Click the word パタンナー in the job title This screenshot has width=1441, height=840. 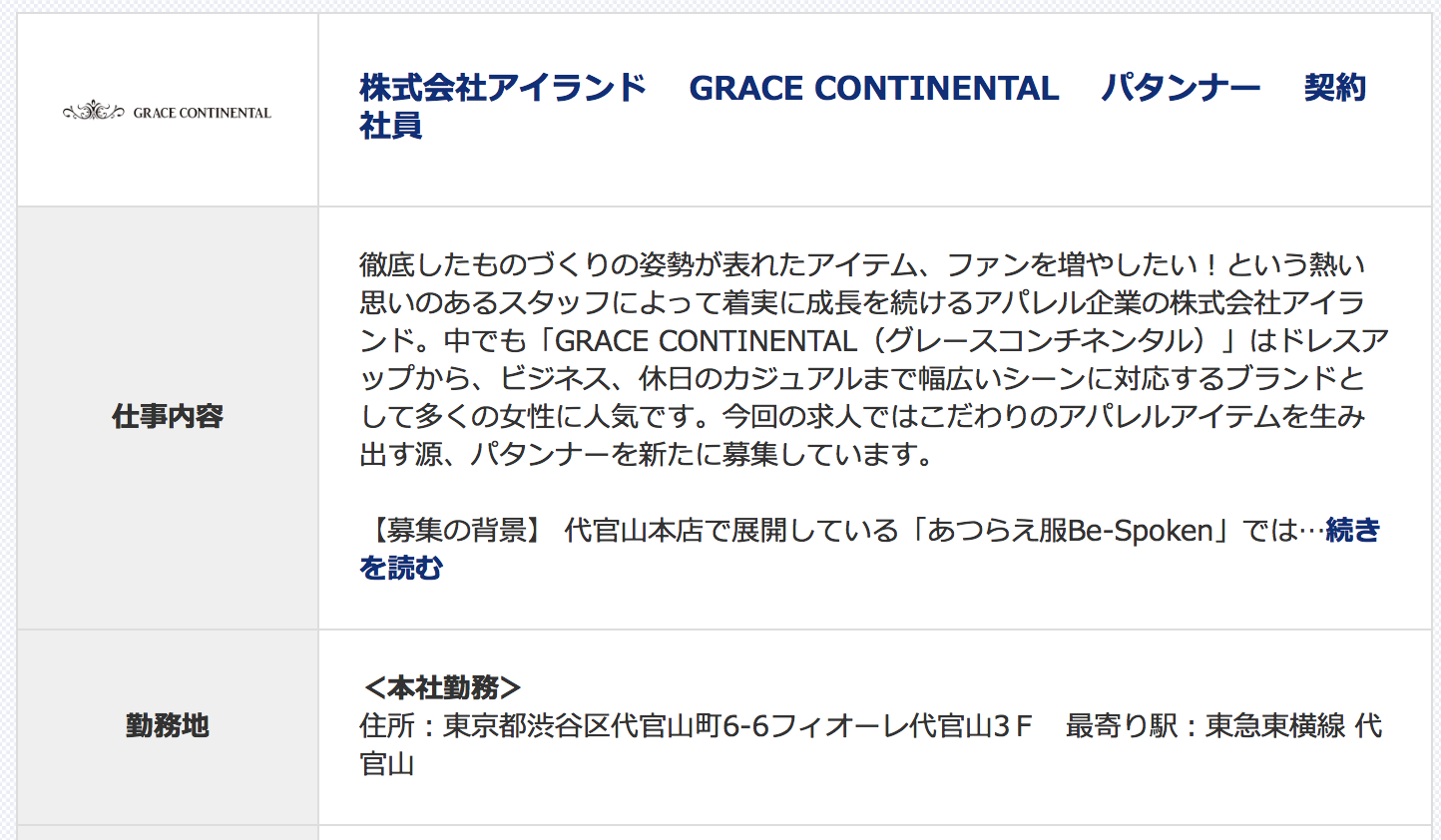(1181, 88)
